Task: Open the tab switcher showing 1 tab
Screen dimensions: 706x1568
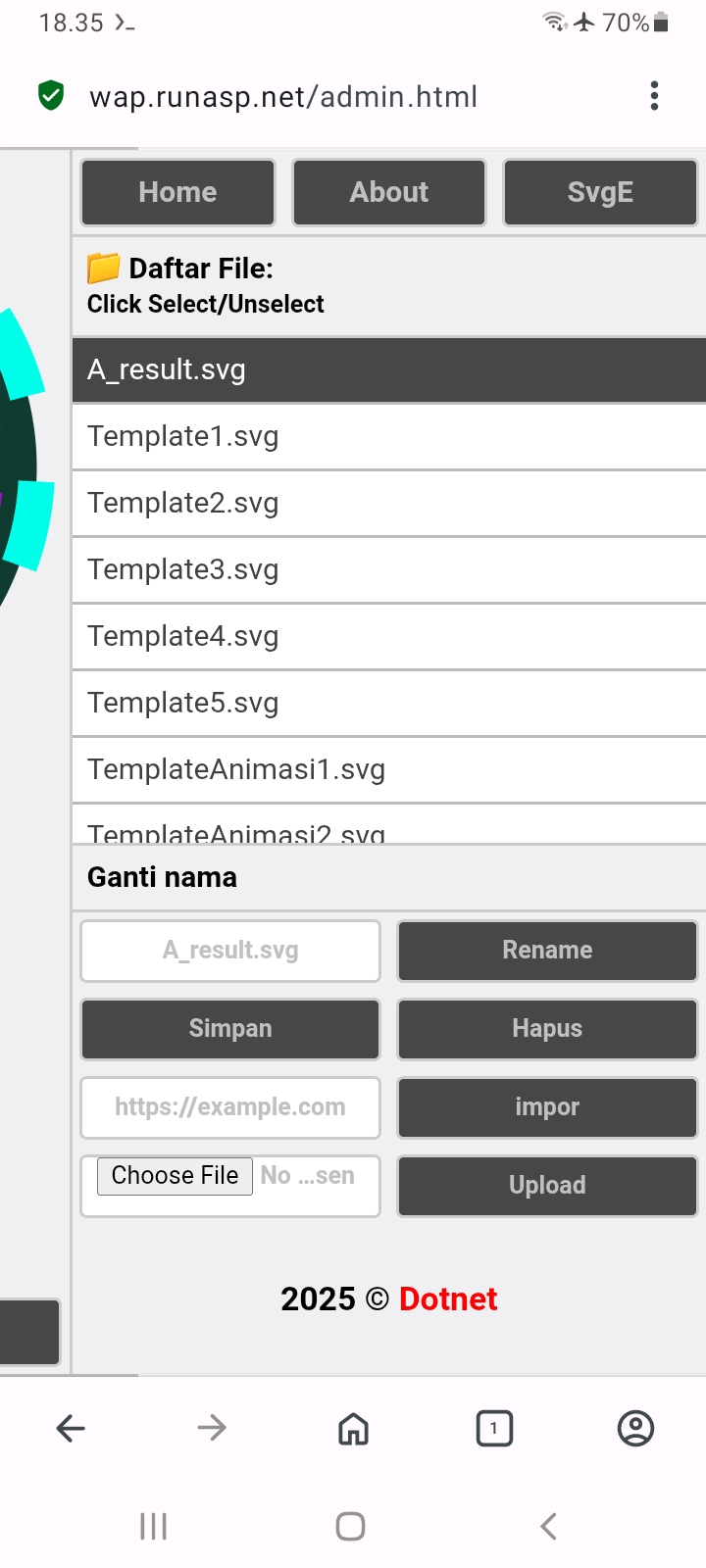Action: click(494, 1428)
